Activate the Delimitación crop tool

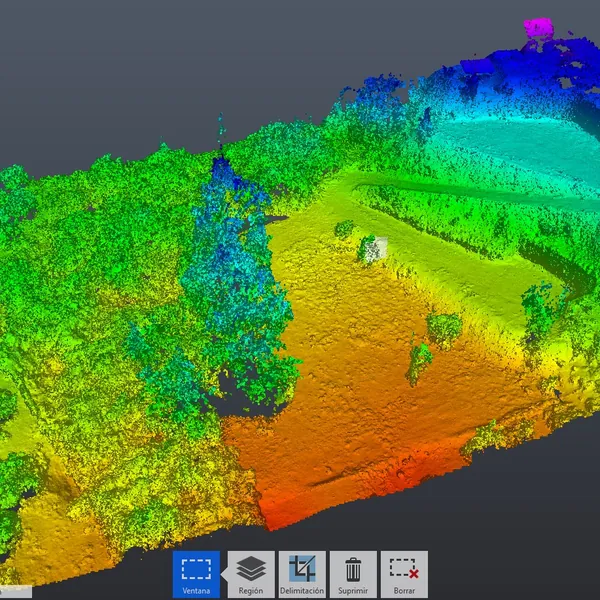(x=302, y=574)
